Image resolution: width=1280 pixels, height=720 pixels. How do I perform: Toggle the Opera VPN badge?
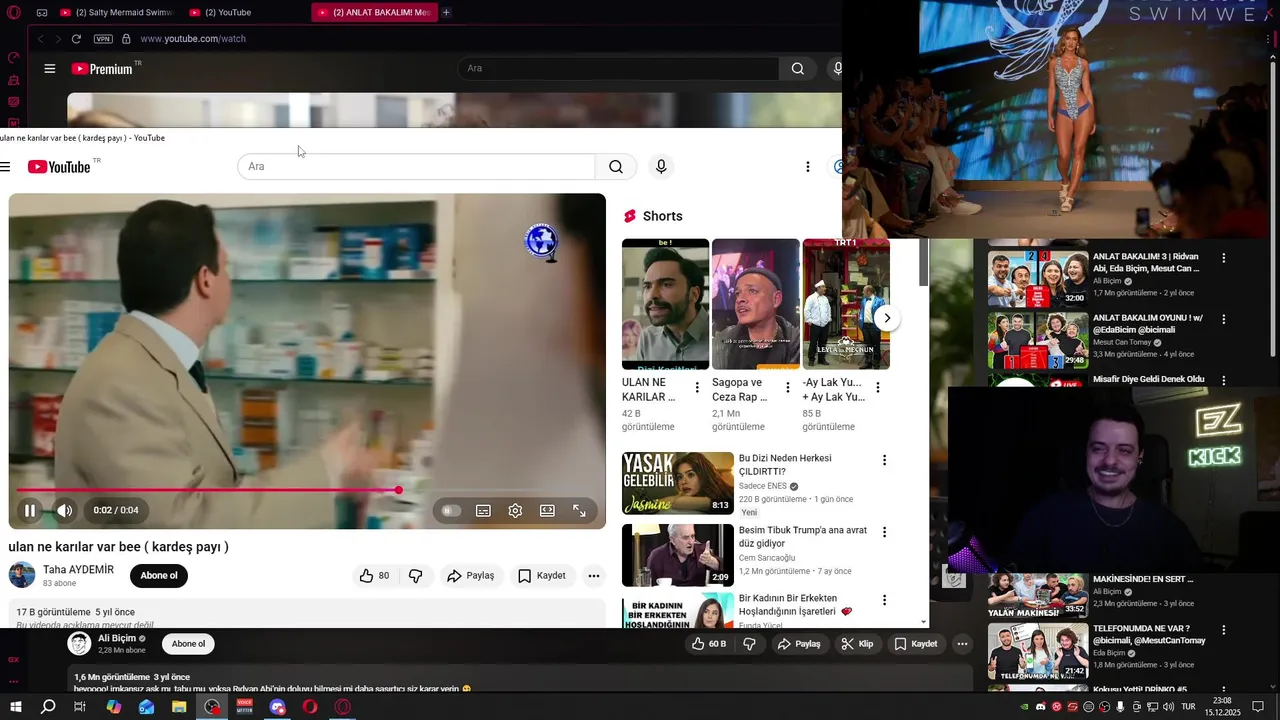click(x=103, y=39)
